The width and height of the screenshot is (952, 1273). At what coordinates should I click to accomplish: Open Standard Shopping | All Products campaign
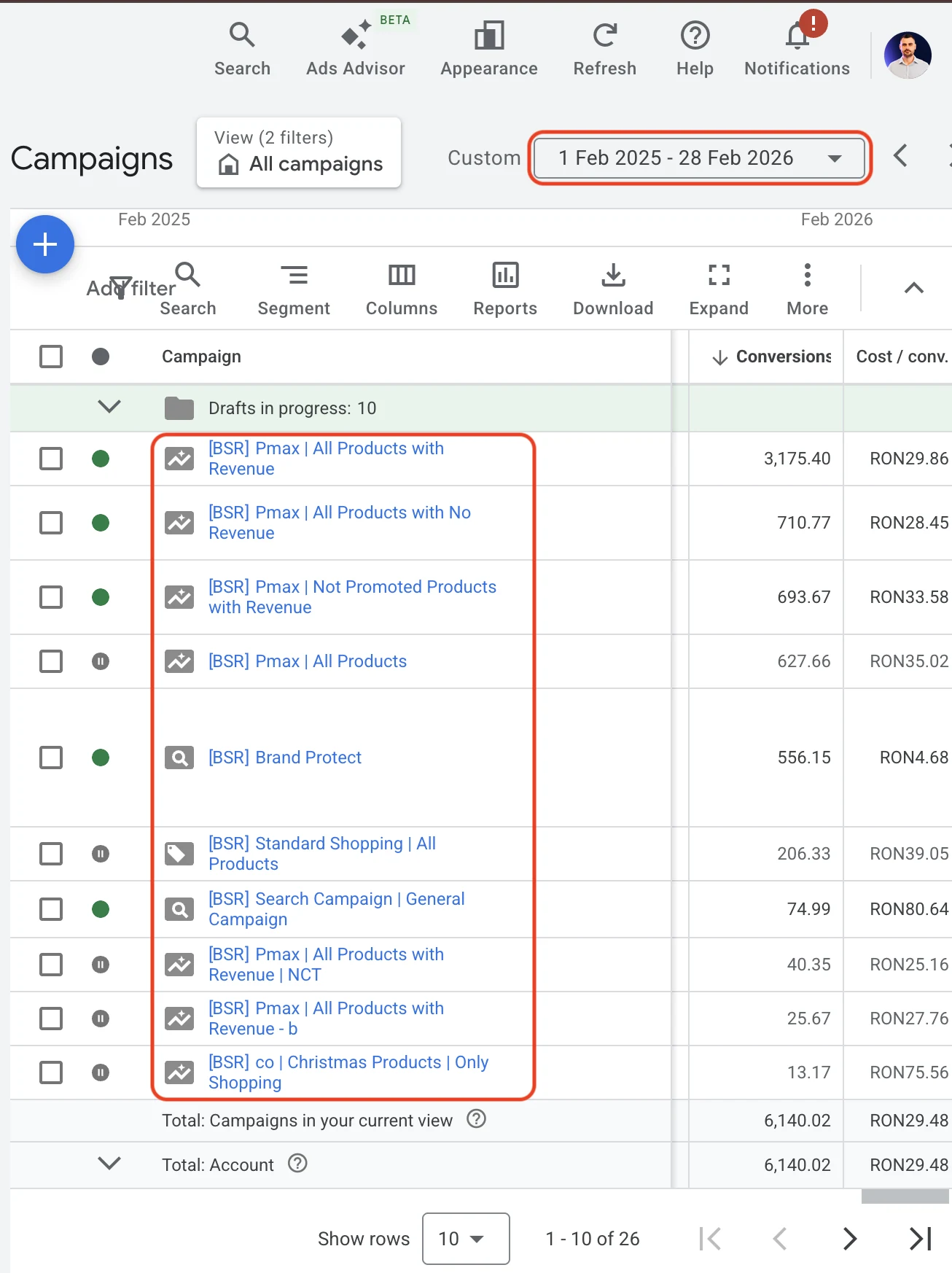[322, 854]
